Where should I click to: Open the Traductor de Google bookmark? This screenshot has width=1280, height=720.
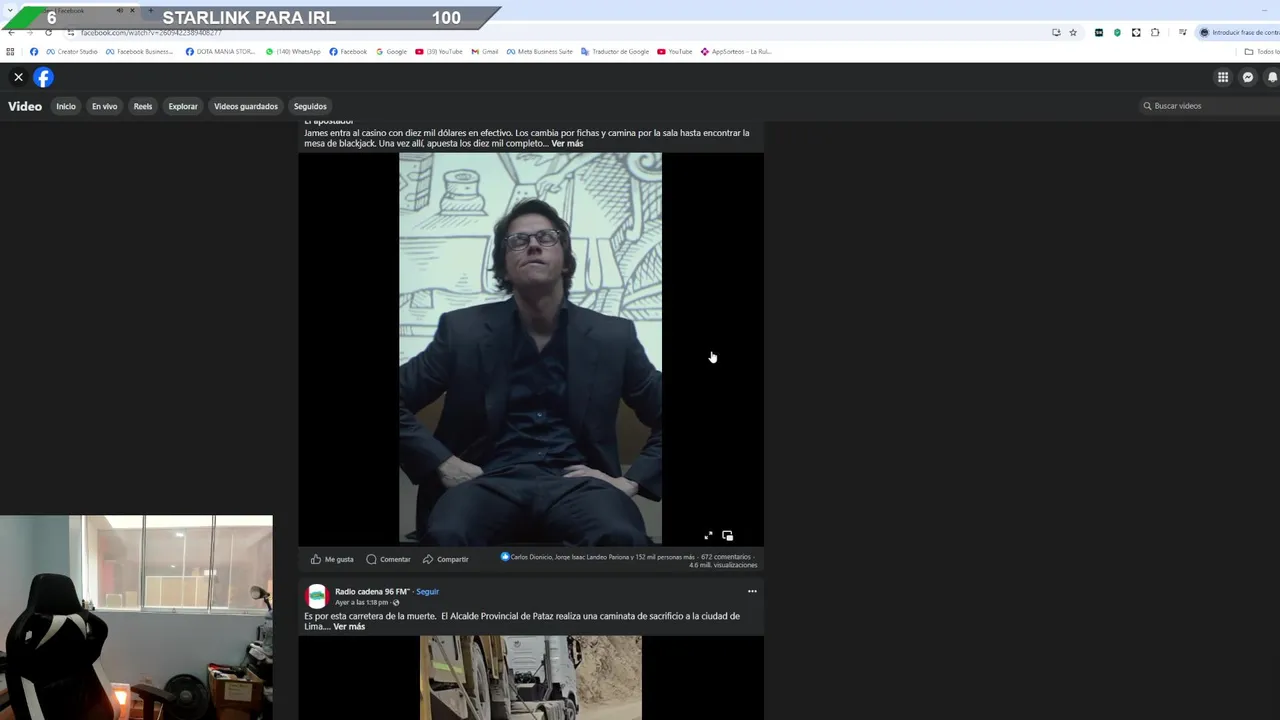[615, 52]
